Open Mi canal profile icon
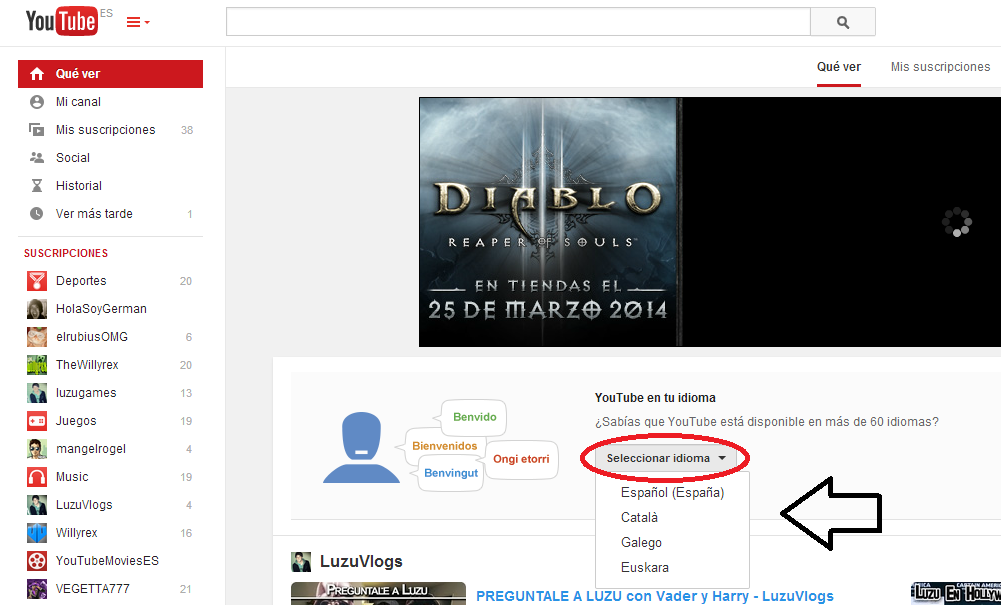The width and height of the screenshot is (1001, 605). tap(37, 102)
